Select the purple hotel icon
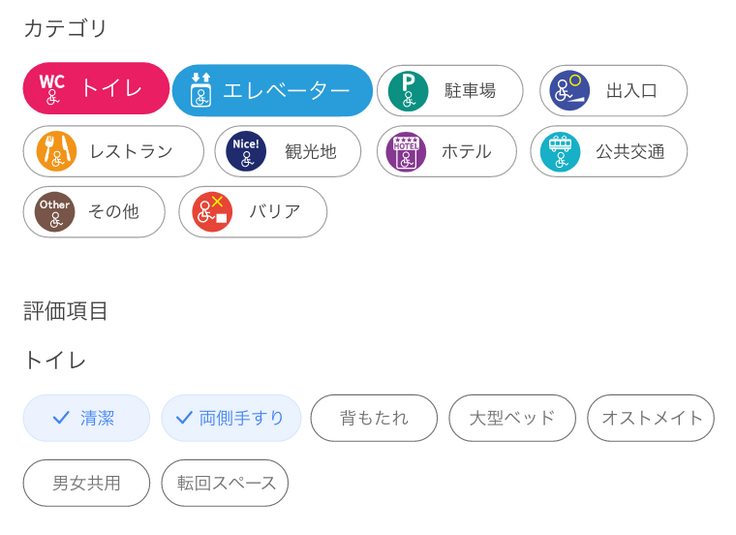The image size is (736, 535). (406, 151)
